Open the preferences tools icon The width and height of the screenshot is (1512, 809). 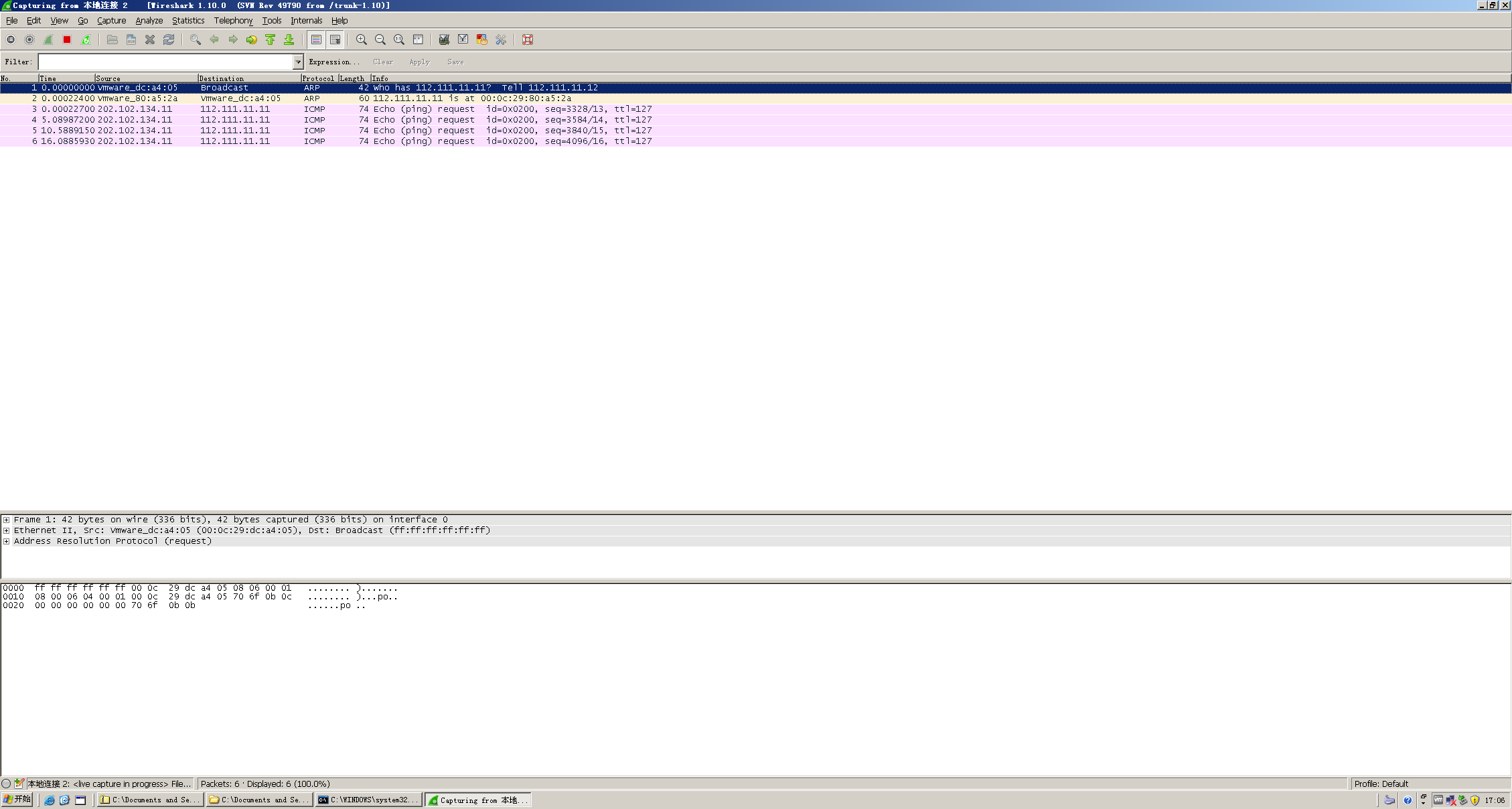point(501,40)
